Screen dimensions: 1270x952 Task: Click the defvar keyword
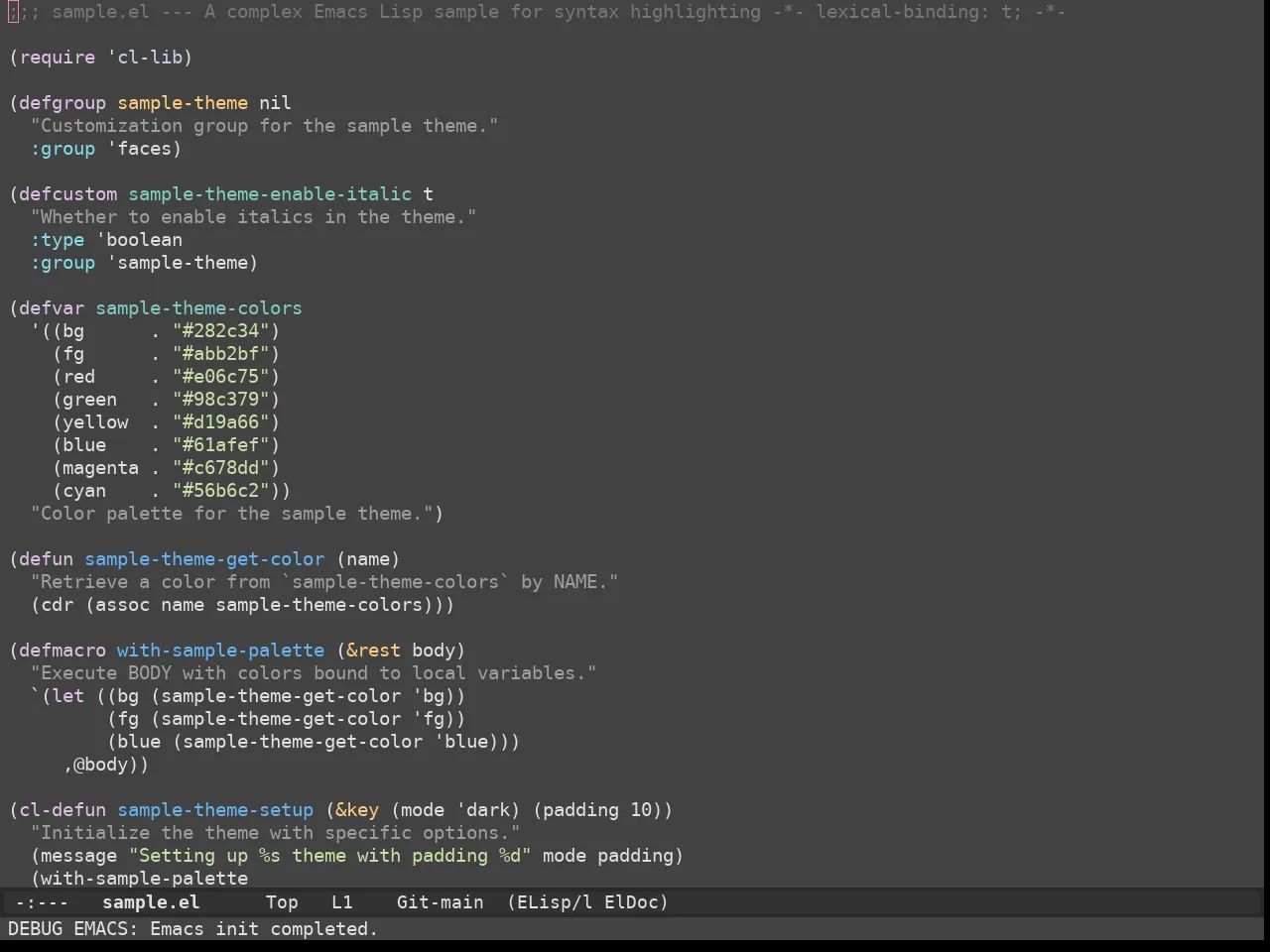click(x=52, y=308)
